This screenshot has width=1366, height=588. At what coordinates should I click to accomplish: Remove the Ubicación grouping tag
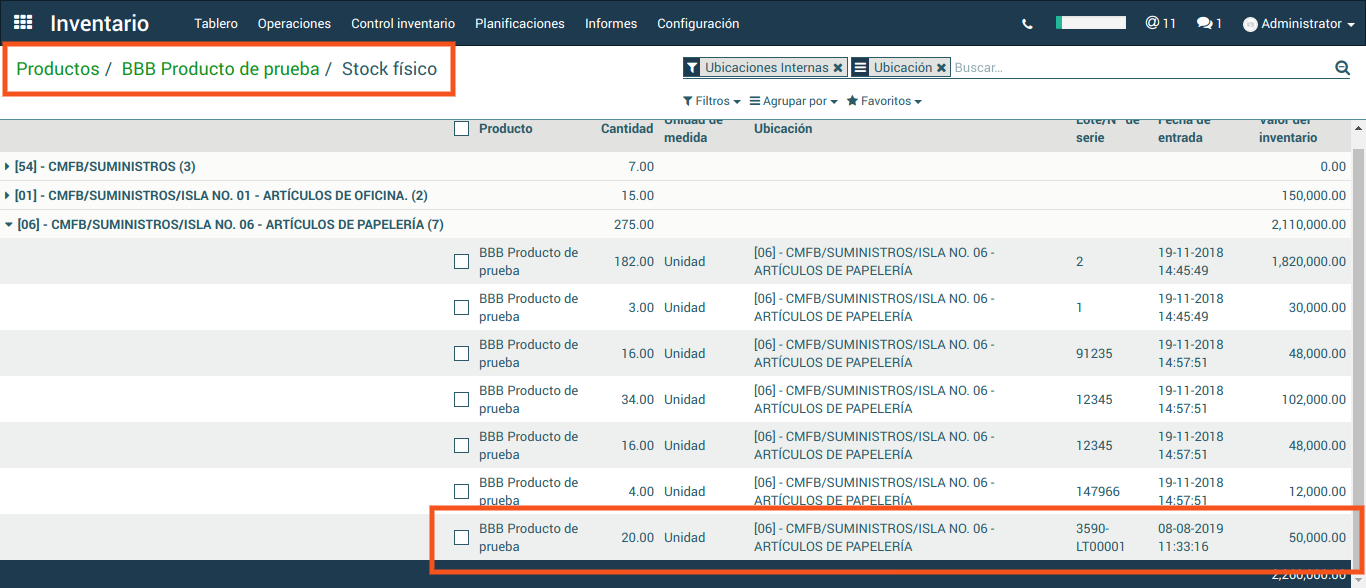(941, 68)
